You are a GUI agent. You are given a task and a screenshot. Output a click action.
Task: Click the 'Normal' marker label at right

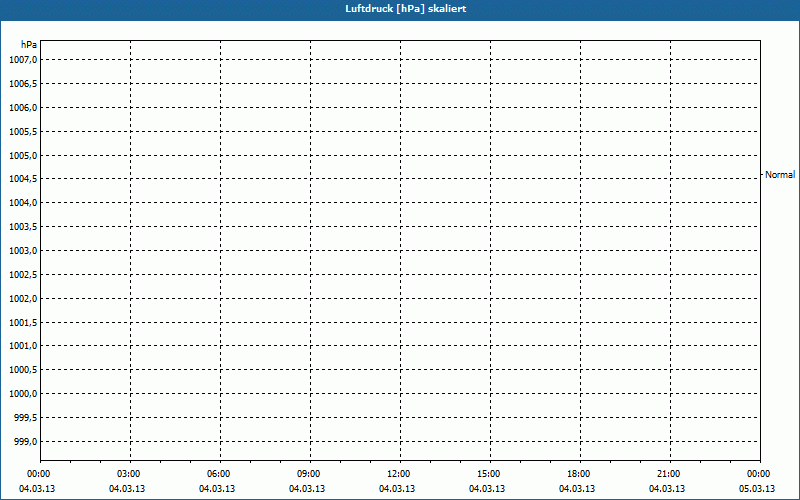tap(780, 174)
